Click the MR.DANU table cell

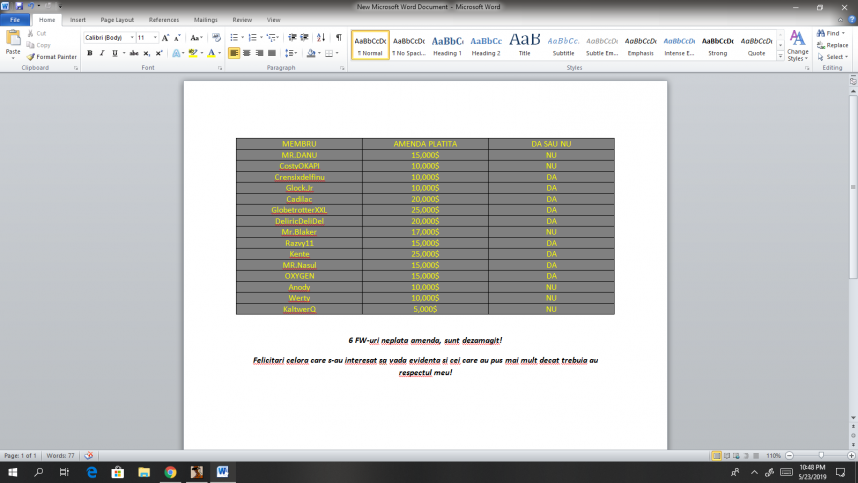click(299, 156)
